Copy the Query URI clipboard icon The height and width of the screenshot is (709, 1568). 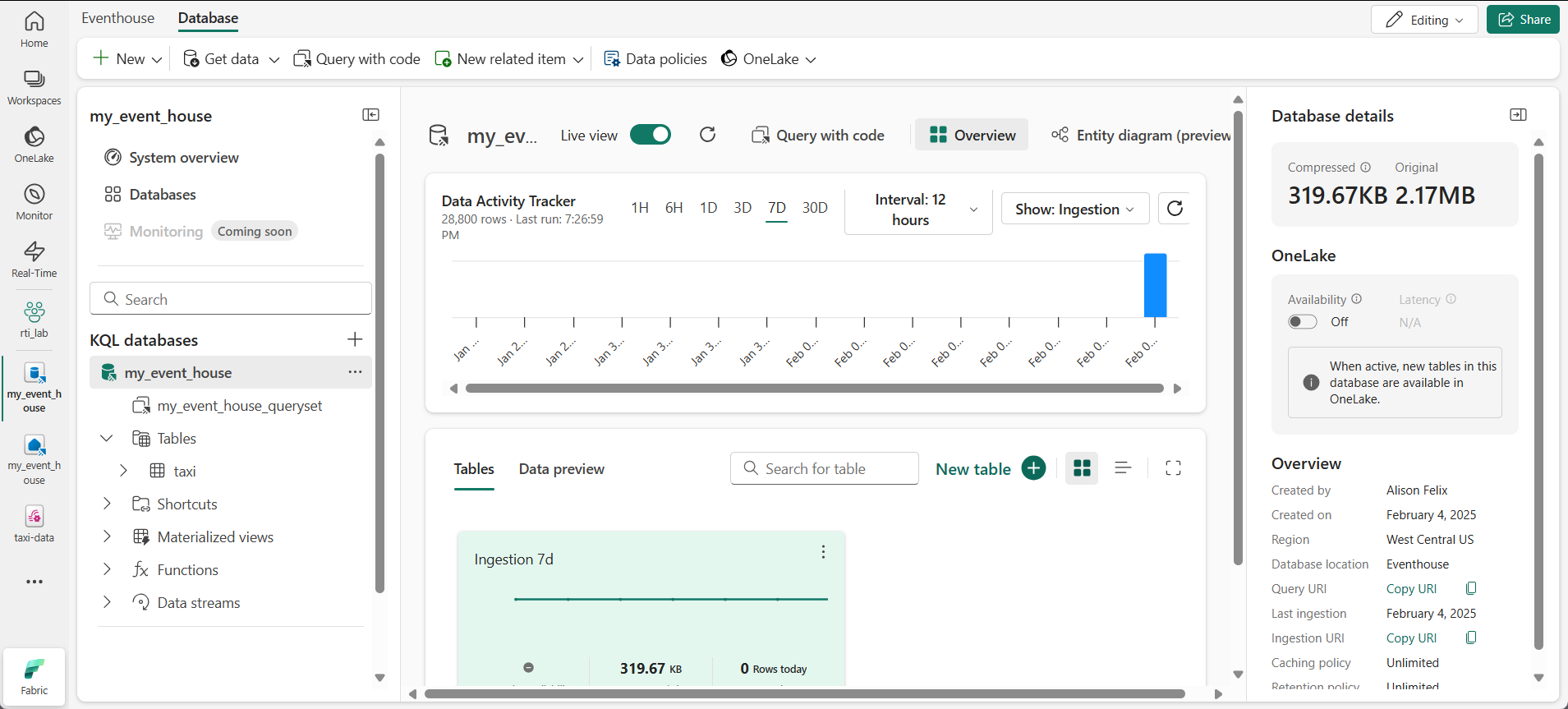click(x=1471, y=588)
